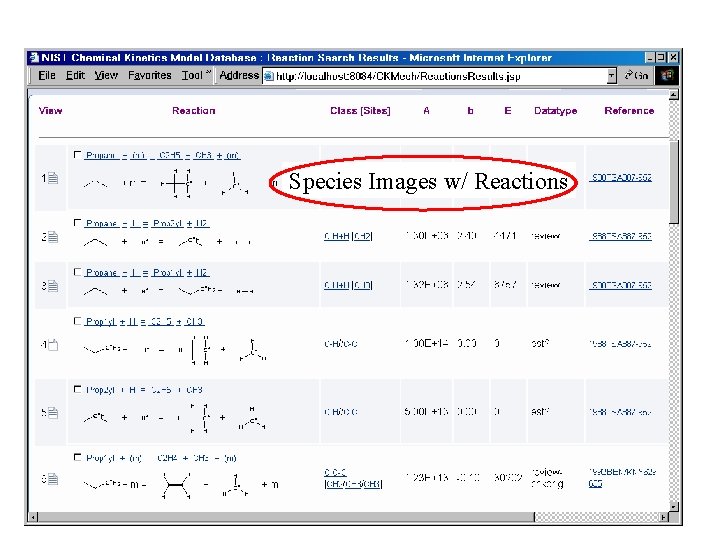Expand the toolbar overflow chevron
The height and width of the screenshot is (540, 720).
pos(208,73)
